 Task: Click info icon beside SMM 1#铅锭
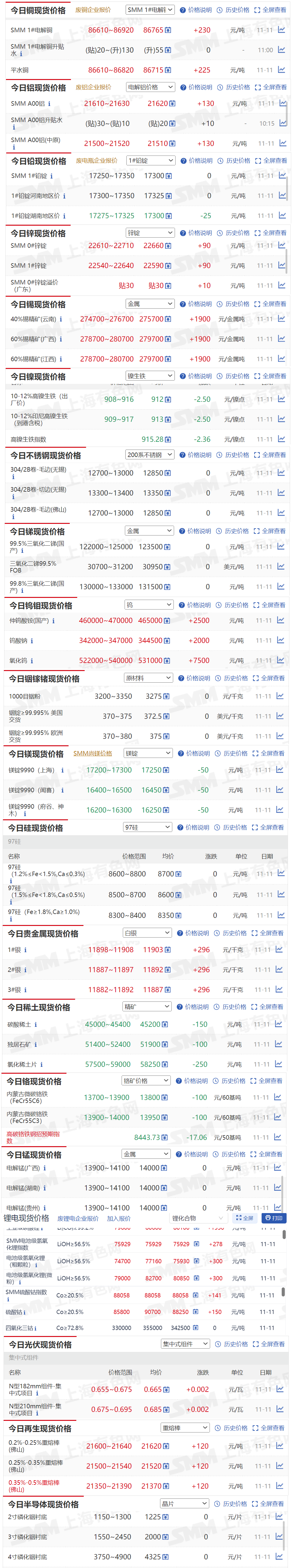[51, 176]
